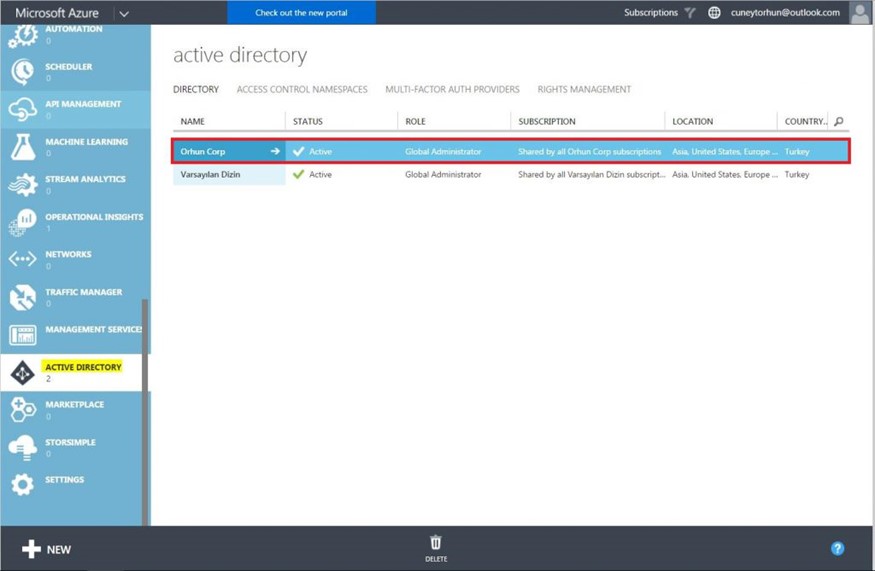Switch to Multi-Factor Auth Providers tab
The image size is (875, 571).
[x=452, y=89]
